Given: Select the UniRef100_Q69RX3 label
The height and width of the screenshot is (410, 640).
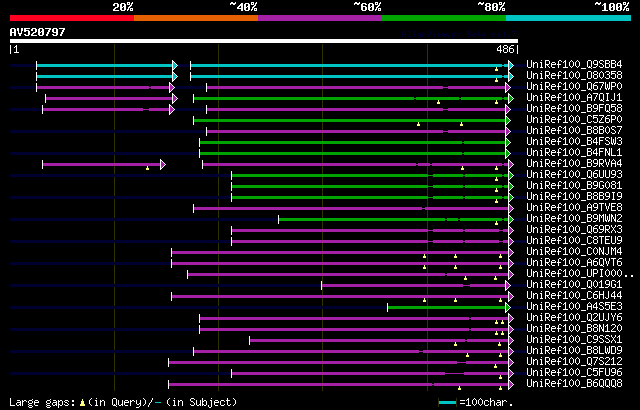Looking at the screenshot, I should [x=574, y=230].
